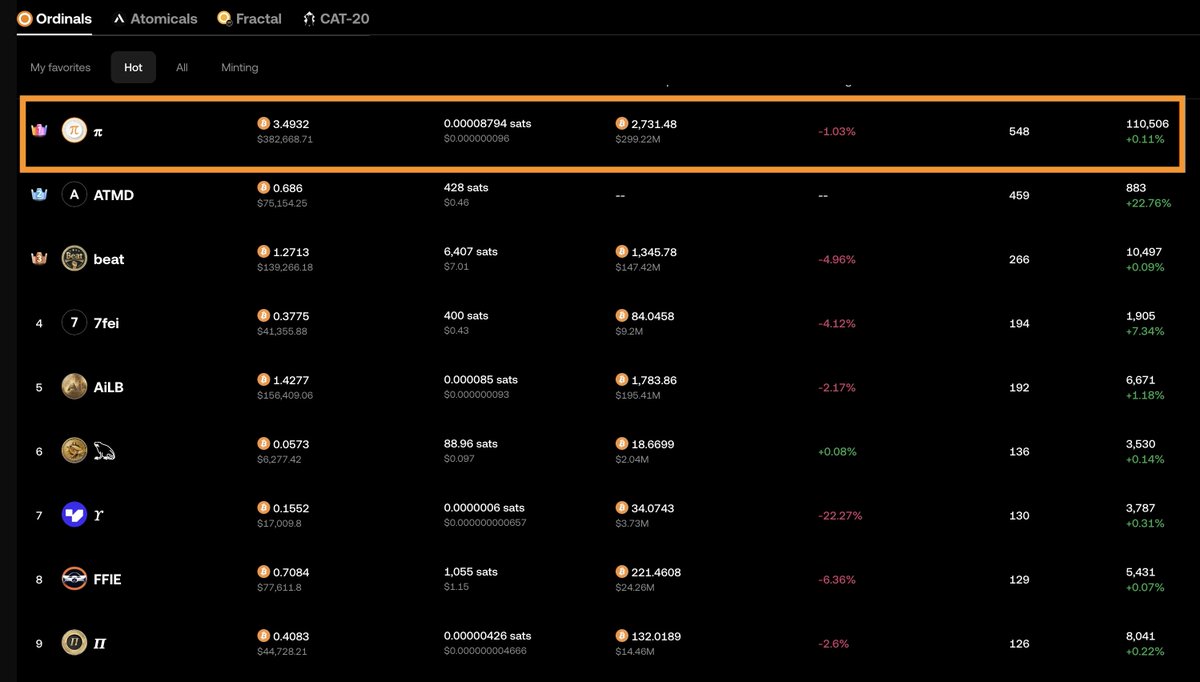Click the 7fei token logo
This screenshot has width=1200, height=682.
click(74, 323)
